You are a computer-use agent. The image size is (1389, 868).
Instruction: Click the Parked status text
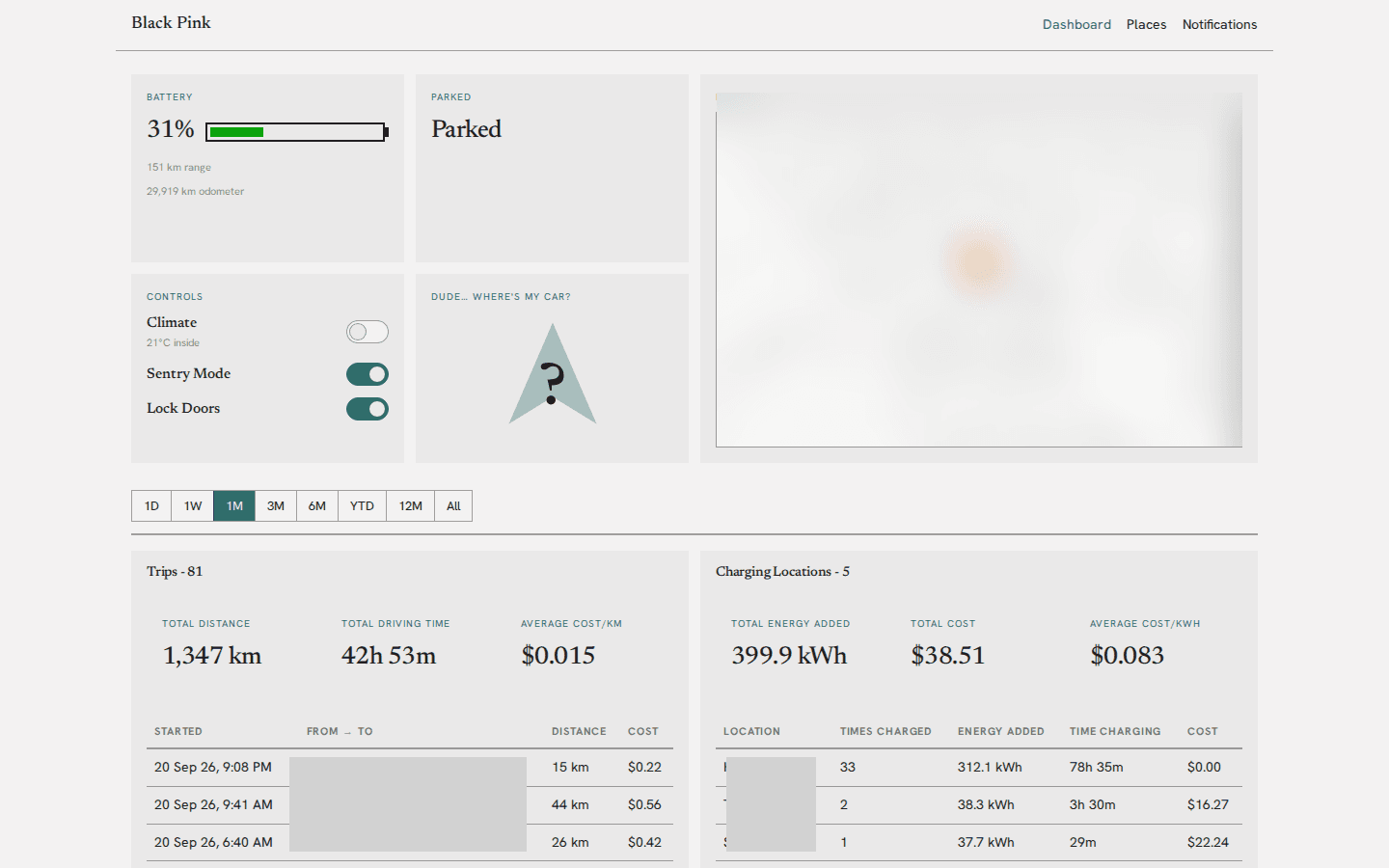click(x=466, y=129)
